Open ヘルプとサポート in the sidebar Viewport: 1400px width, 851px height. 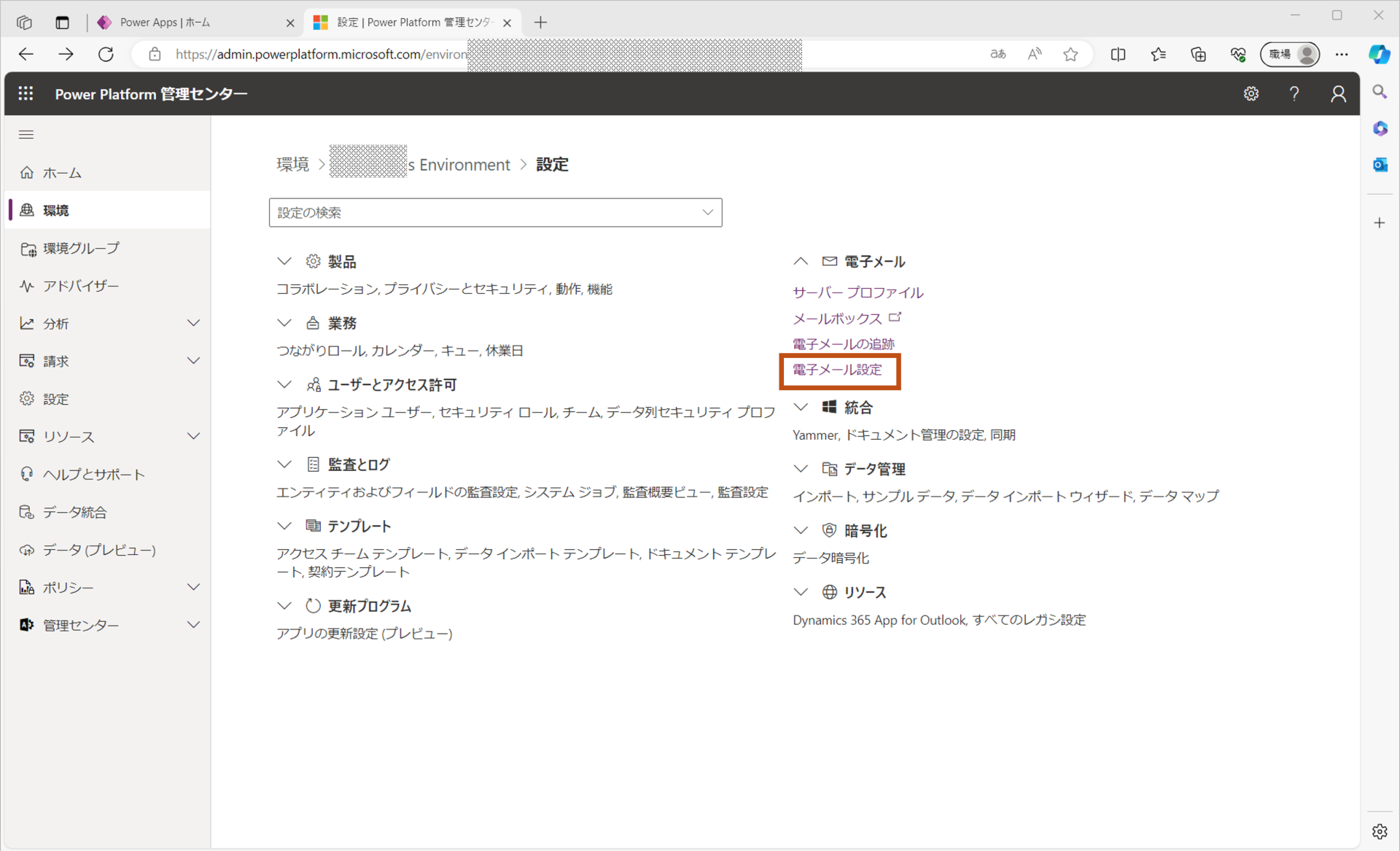pos(108,474)
